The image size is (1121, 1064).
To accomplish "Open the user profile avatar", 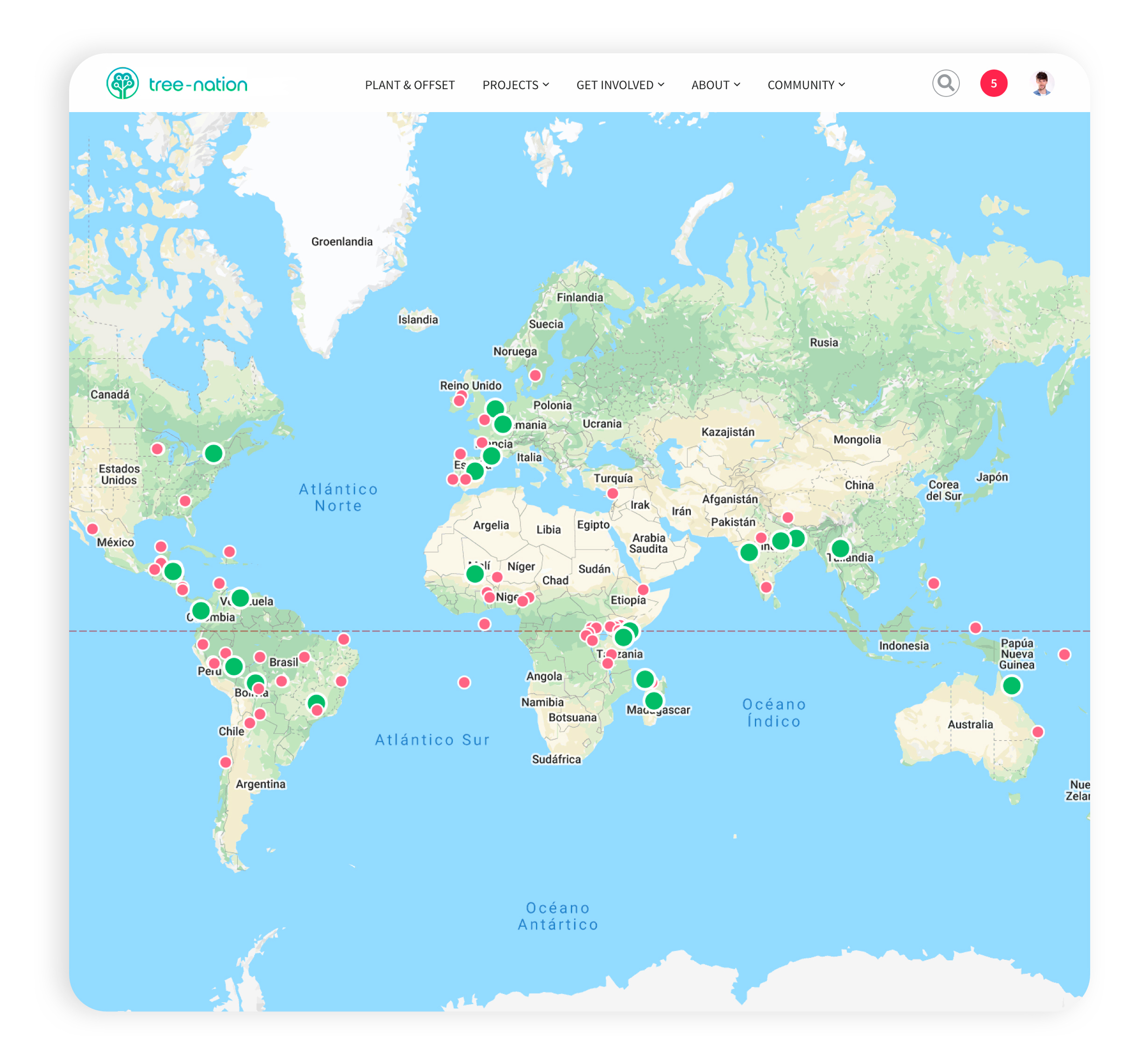I will coord(1042,83).
